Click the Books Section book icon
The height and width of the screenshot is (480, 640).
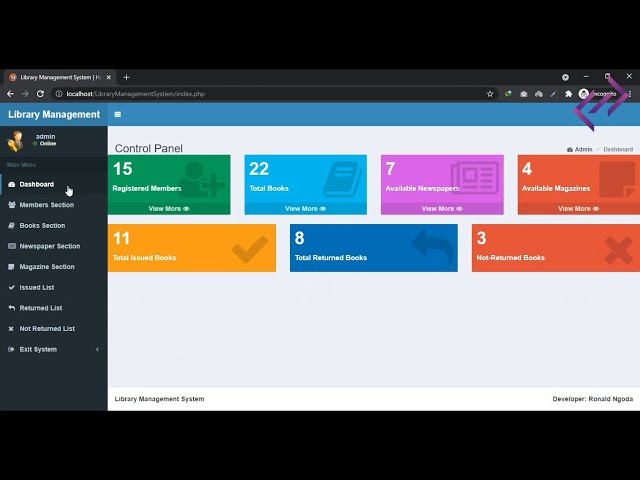point(11,226)
